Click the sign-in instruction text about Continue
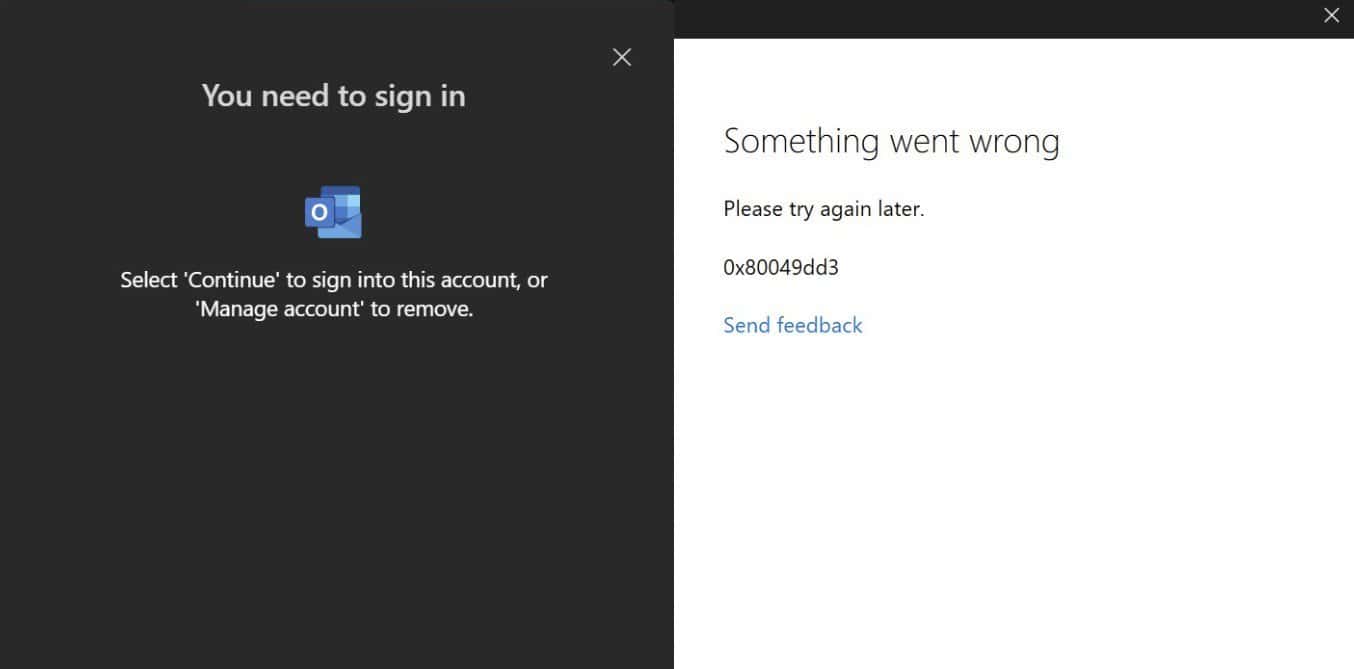Screen dimensions: 1354x669 333,280
